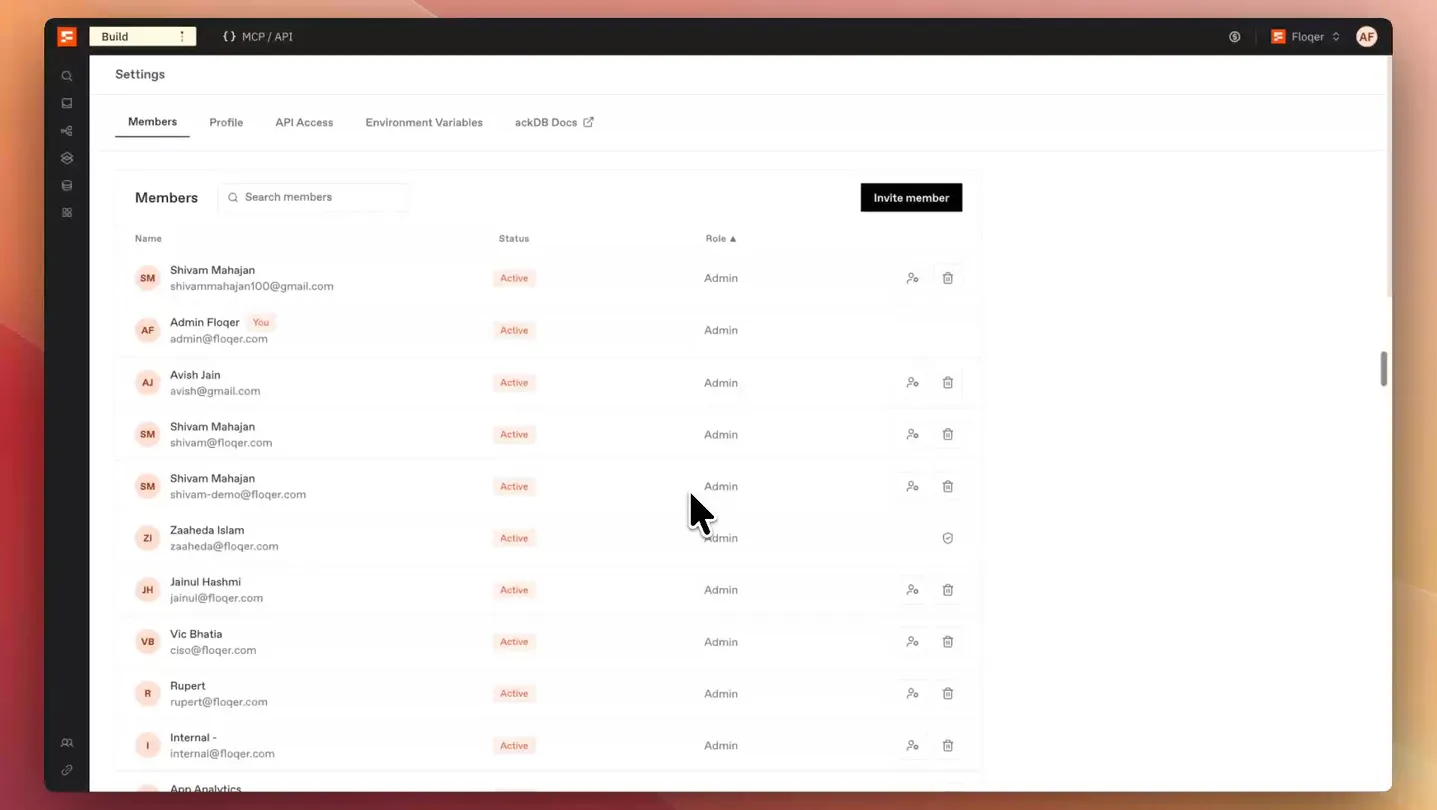Image resolution: width=1437 pixels, height=810 pixels.
Task: Open the inbox icon in left sidebar
Action: [x=67, y=103]
